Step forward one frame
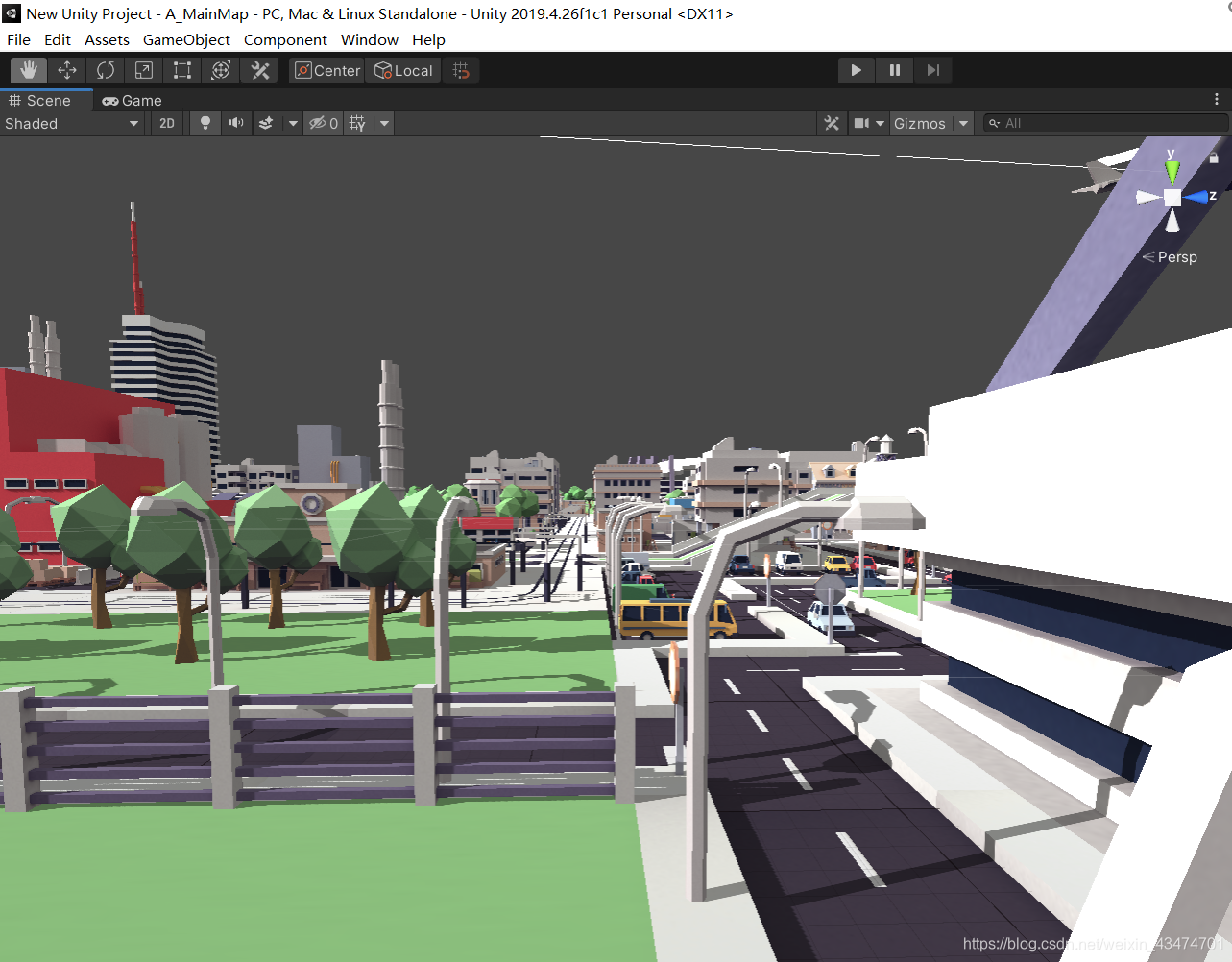Viewport: 1232px width, 962px height. pyautogui.click(x=932, y=70)
